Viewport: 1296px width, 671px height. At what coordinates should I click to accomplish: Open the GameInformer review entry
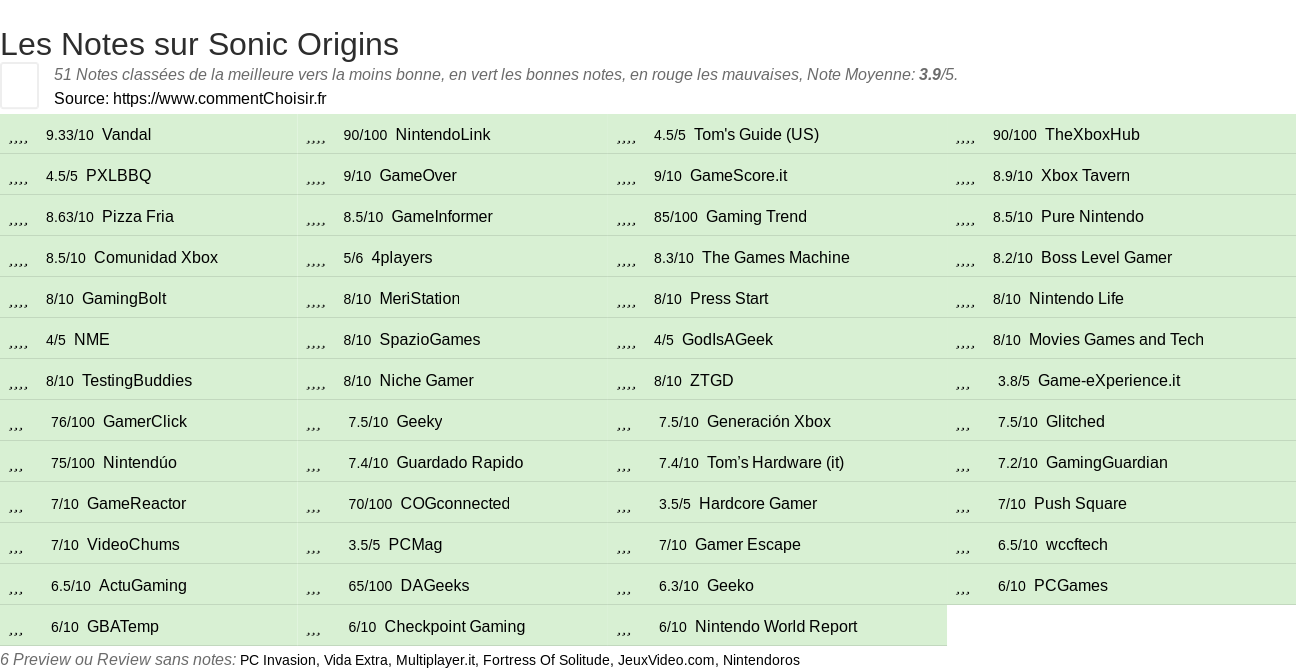[x=441, y=217]
